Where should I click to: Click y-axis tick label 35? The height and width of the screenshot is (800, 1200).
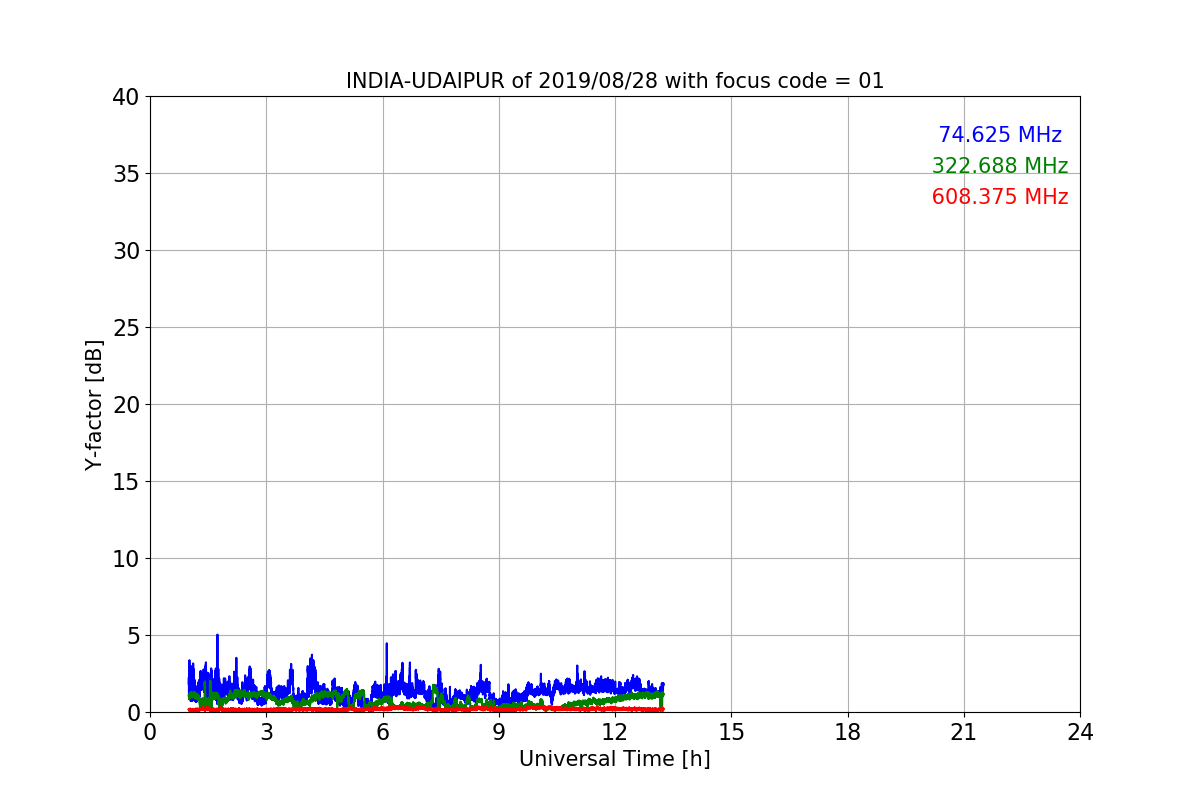coord(126,174)
